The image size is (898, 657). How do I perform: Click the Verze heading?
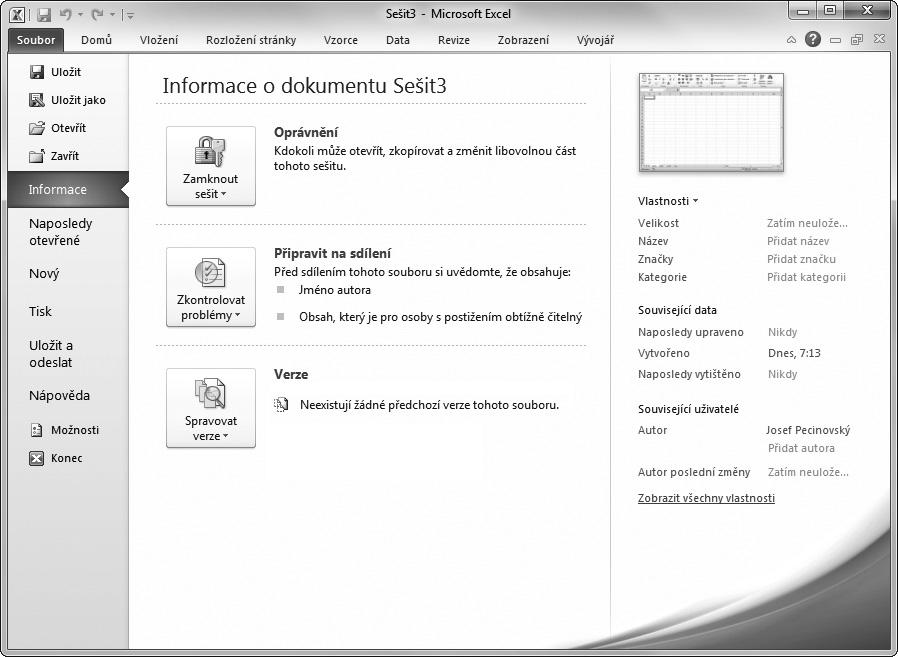pos(291,374)
